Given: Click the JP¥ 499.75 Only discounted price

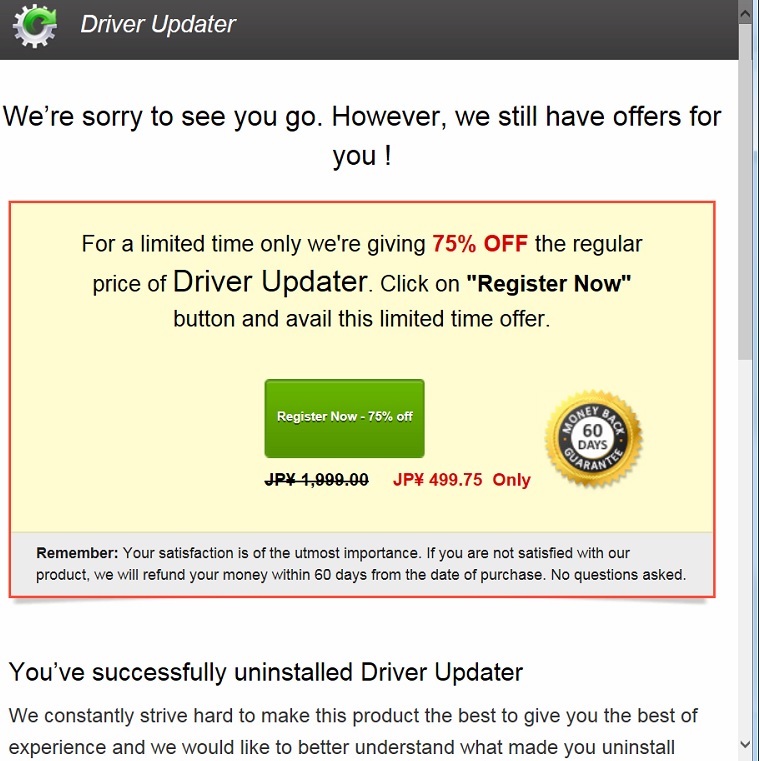Looking at the screenshot, I should coord(462,480).
